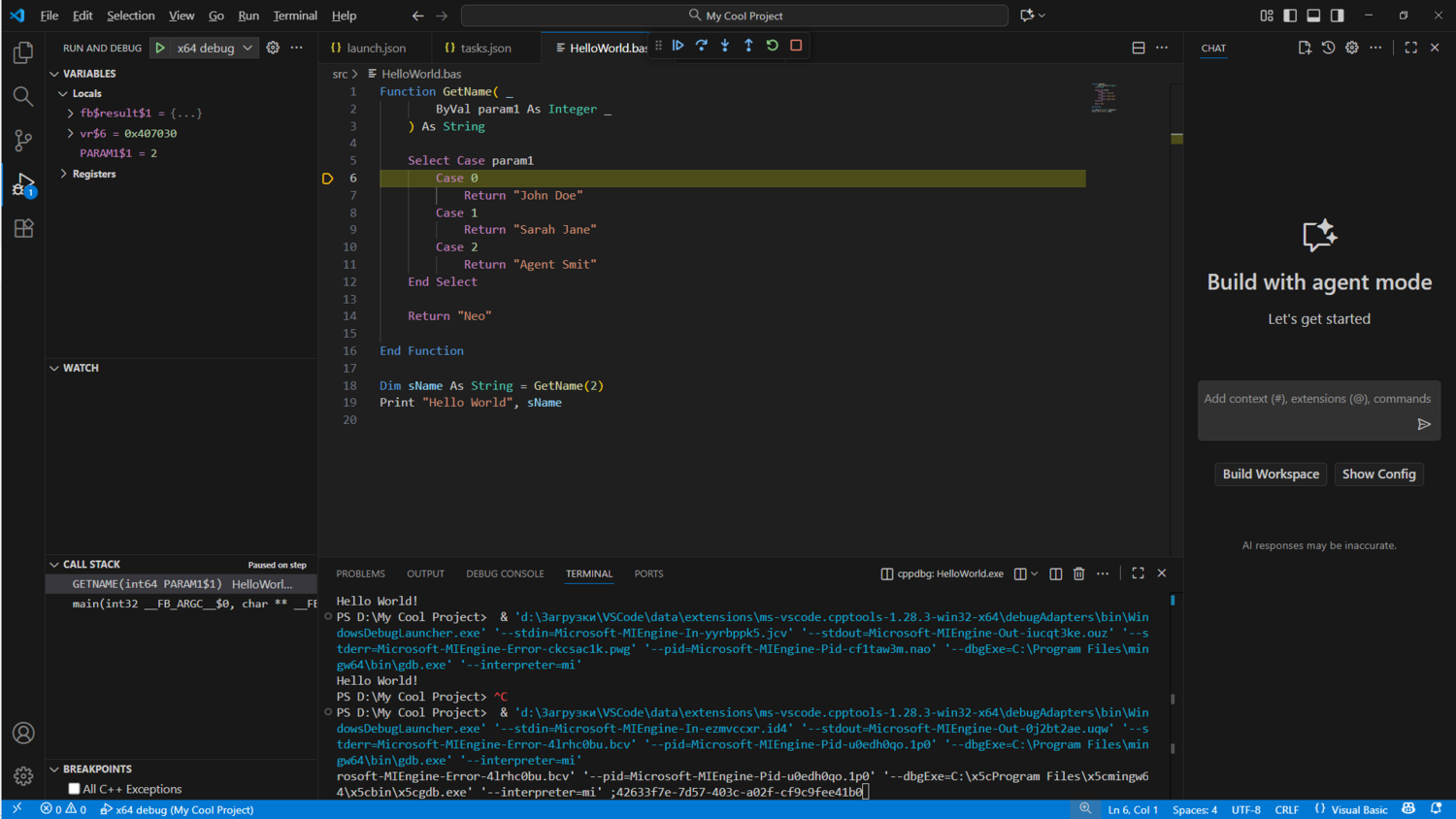Click Step Out debug icon
This screenshot has width=1456, height=819.
[x=748, y=46]
